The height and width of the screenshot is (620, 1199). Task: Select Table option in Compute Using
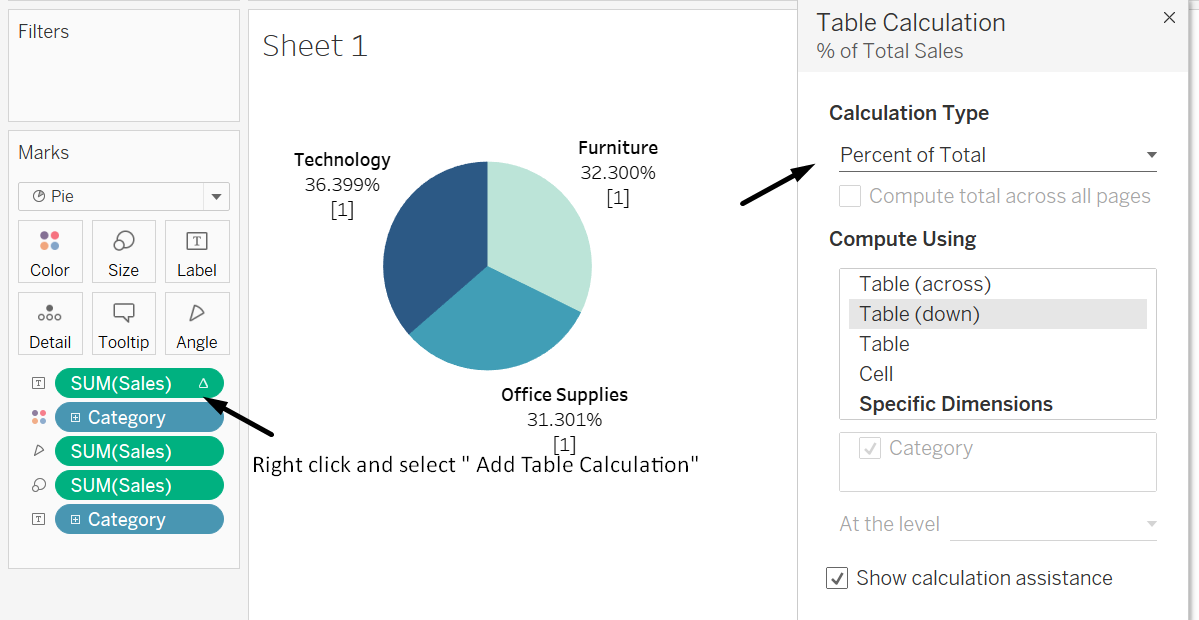[884, 344]
